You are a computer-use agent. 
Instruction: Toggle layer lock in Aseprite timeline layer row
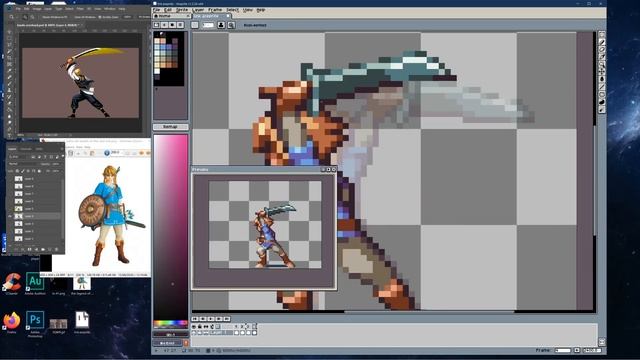(200, 333)
